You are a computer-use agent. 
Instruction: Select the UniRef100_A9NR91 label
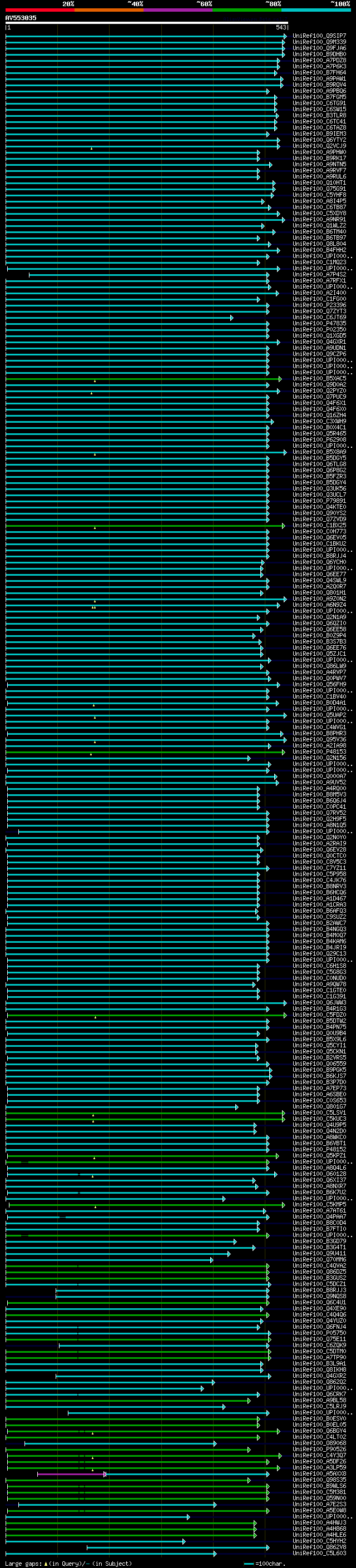point(319,220)
